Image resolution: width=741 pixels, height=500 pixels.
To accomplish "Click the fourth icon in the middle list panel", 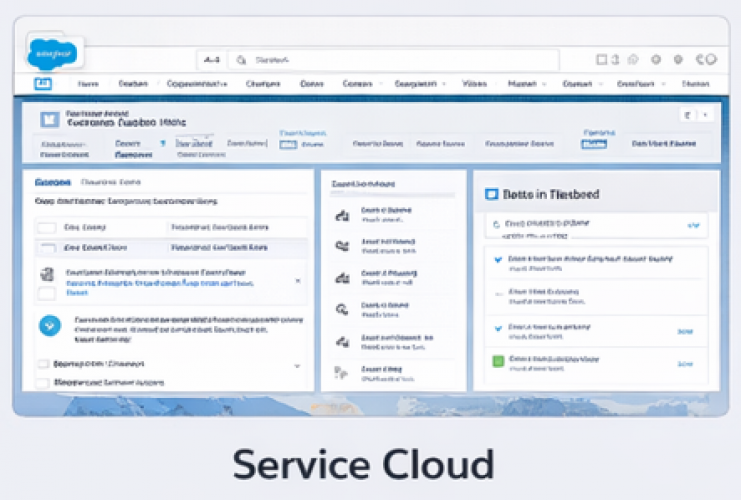I will pos(342,310).
